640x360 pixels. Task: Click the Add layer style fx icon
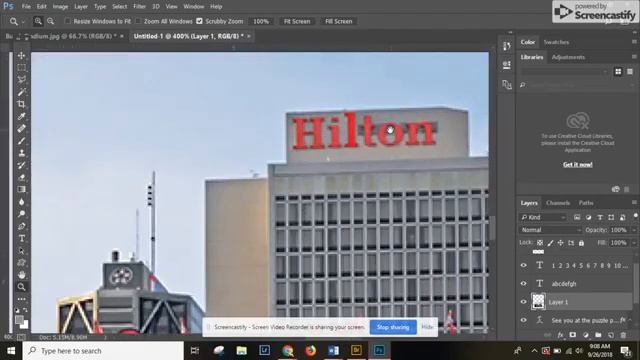(x=560, y=335)
